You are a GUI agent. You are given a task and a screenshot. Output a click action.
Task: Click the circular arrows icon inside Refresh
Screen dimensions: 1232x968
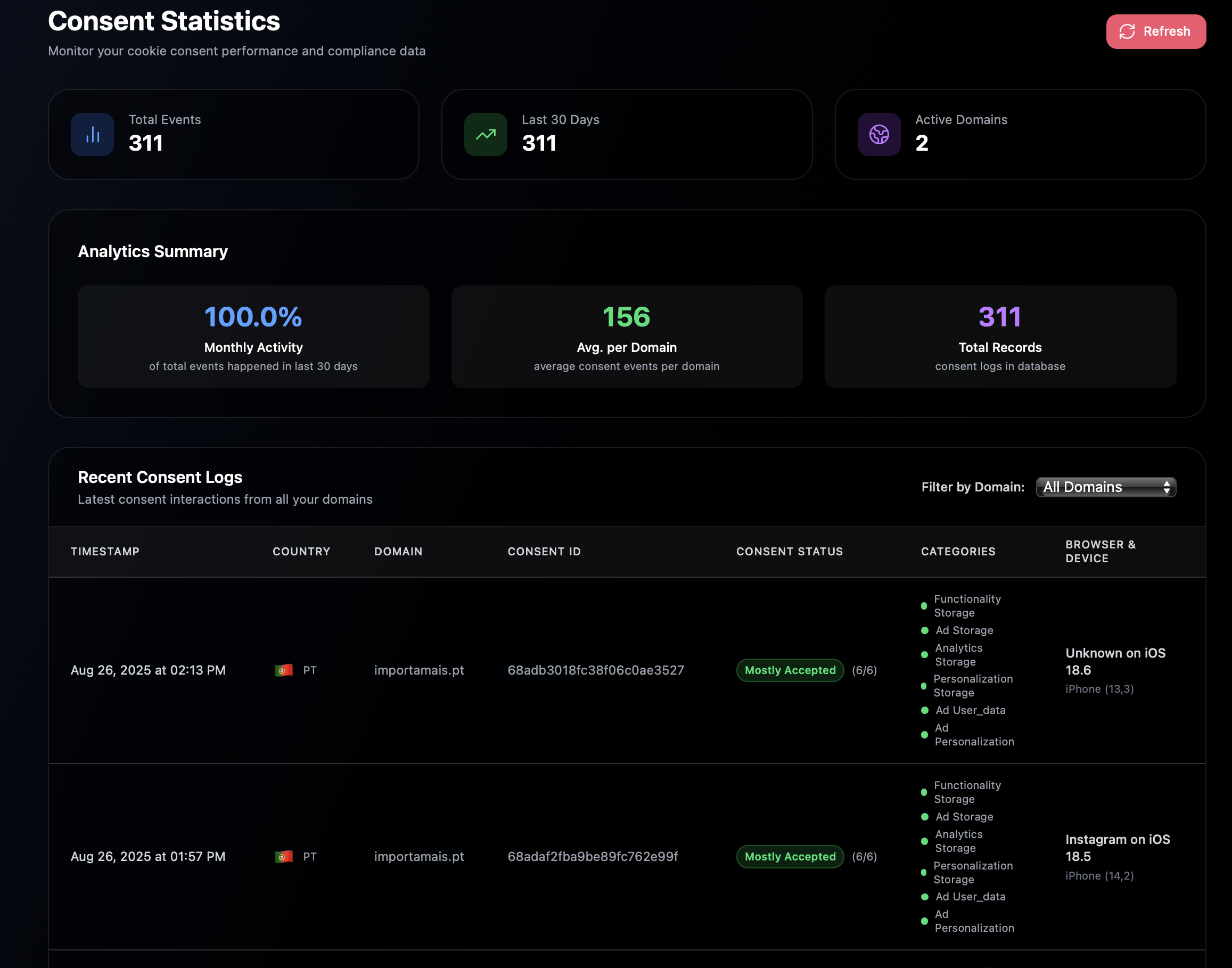1127,32
